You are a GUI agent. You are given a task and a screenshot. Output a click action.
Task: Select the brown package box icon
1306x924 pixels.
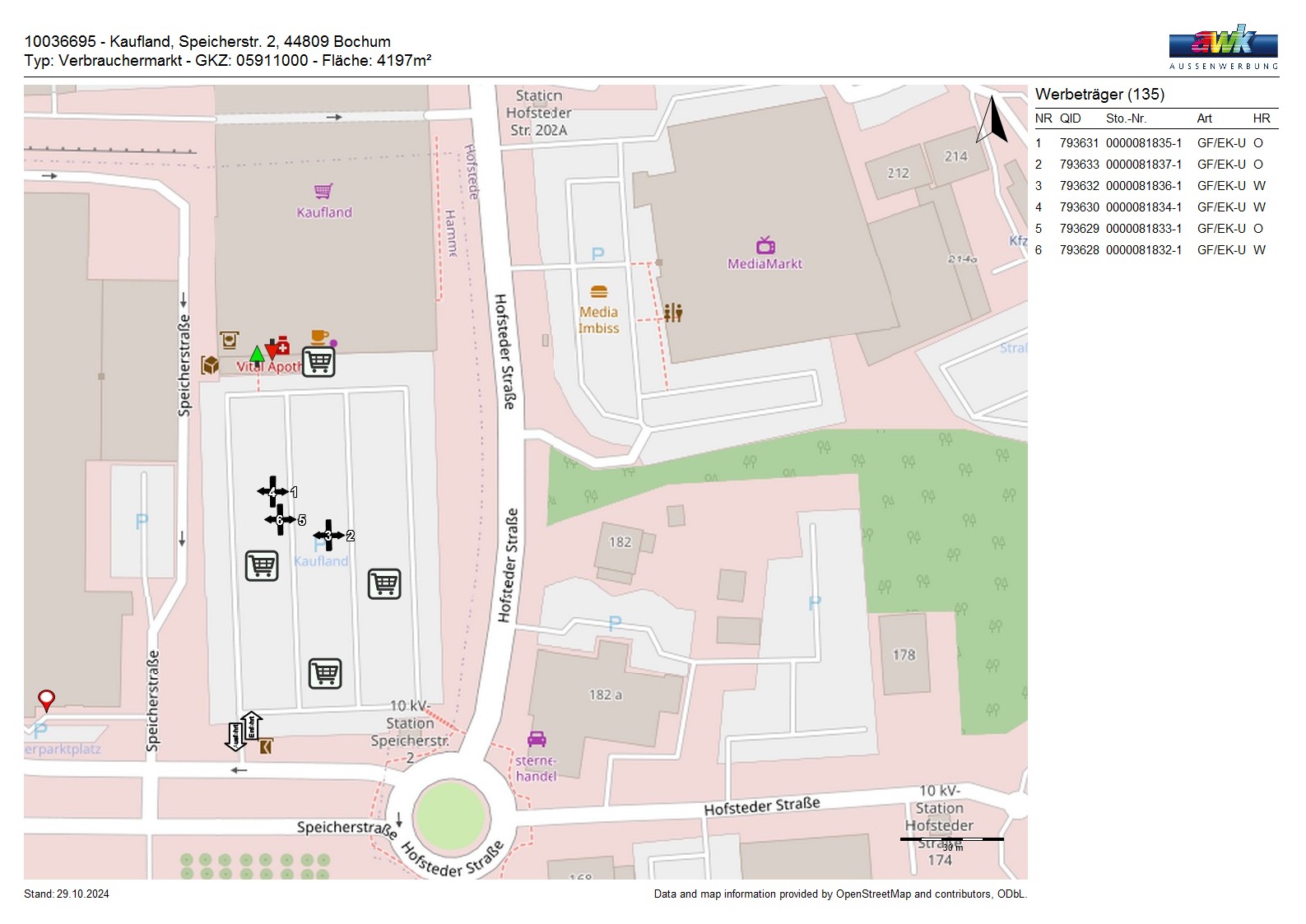coord(210,364)
